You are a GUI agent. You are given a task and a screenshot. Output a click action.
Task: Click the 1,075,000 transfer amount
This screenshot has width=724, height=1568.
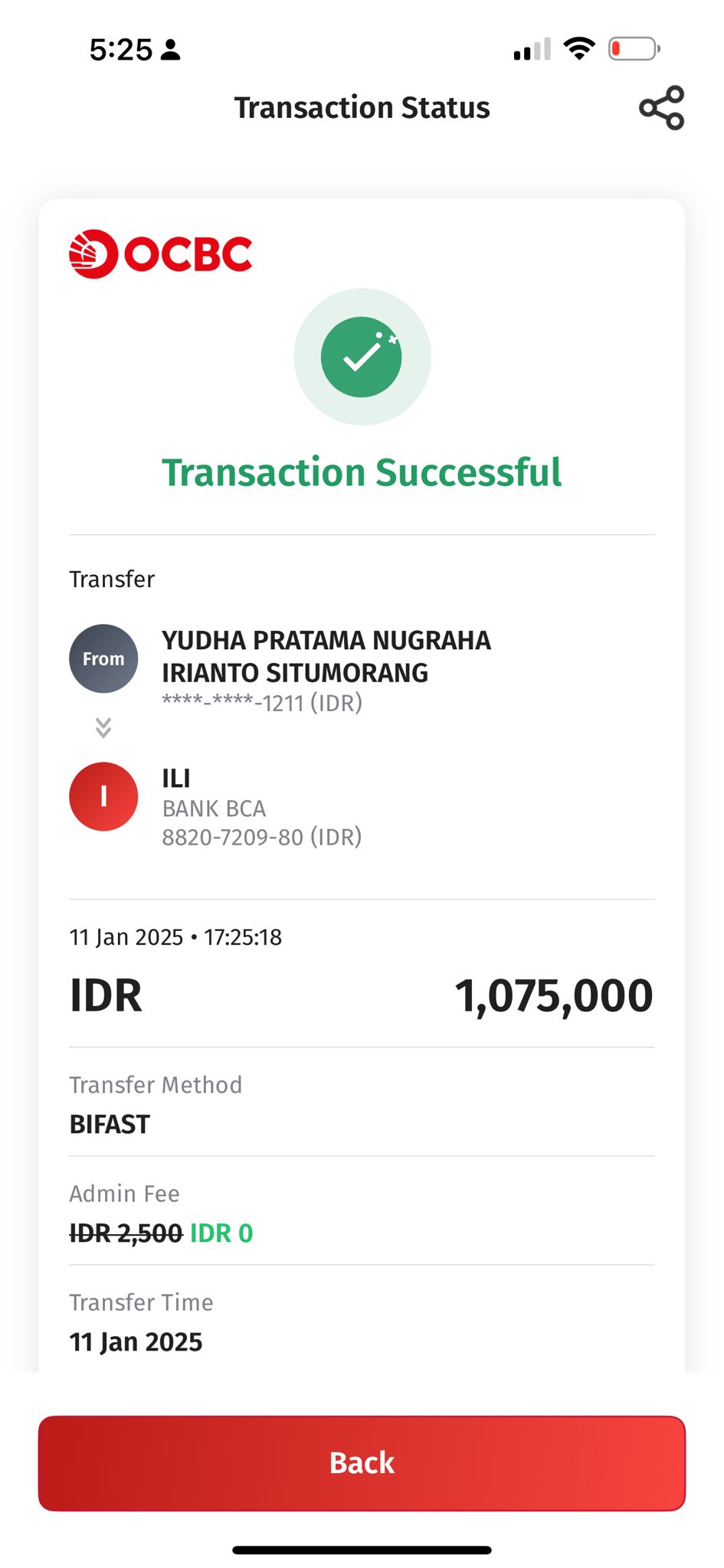(553, 995)
